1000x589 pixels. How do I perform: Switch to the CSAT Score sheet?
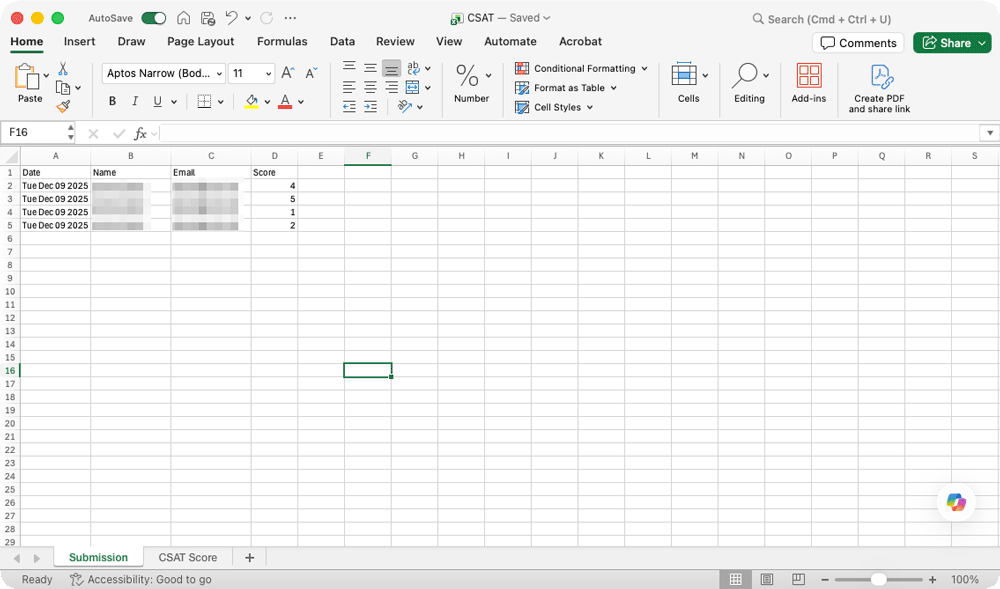[x=187, y=558]
